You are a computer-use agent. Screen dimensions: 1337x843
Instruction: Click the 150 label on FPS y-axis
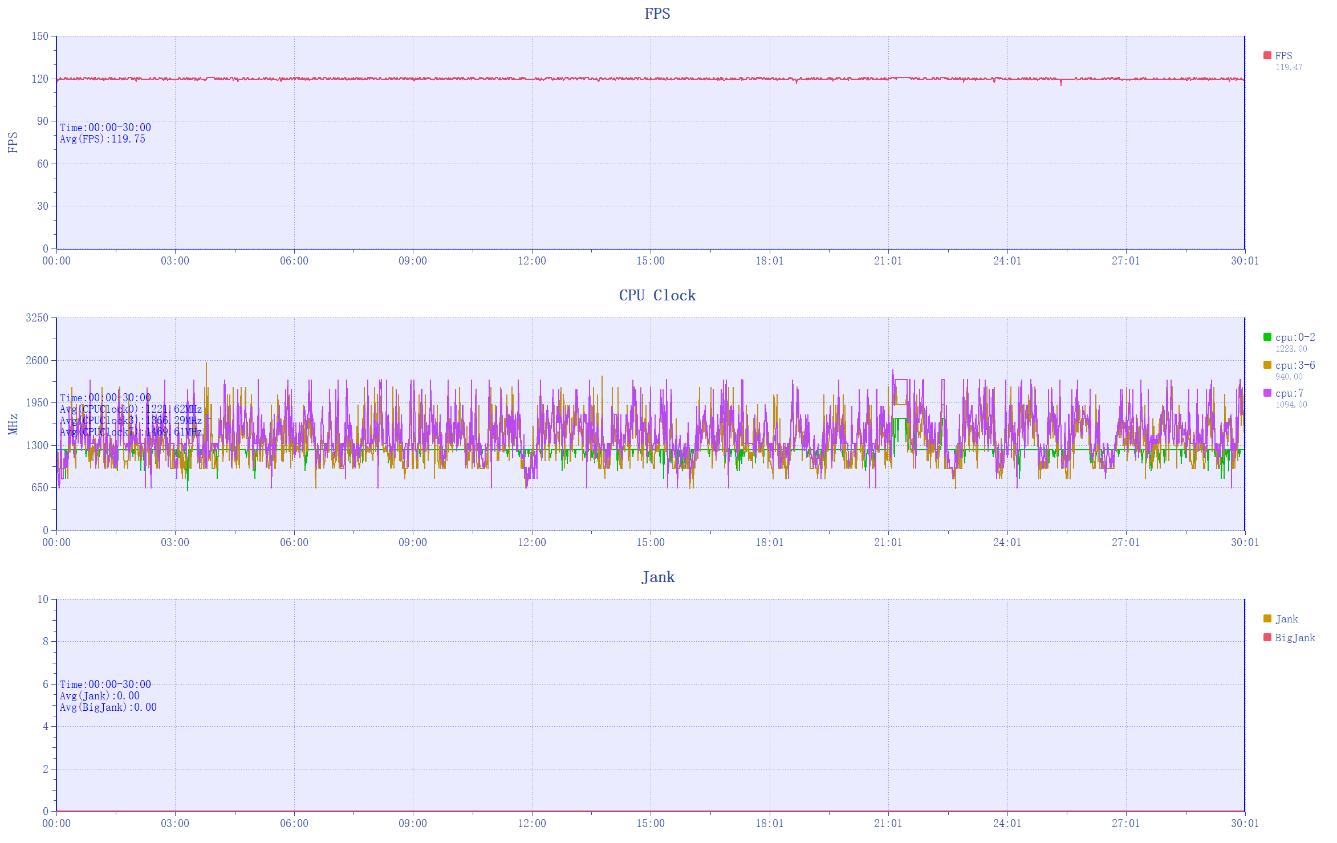(40, 37)
